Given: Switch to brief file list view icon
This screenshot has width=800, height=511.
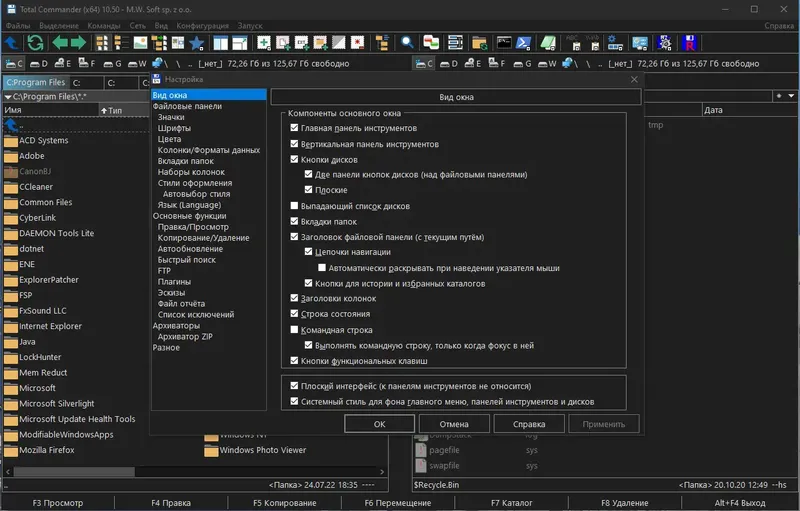Looking at the screenshot, I should tap(102, 43).
